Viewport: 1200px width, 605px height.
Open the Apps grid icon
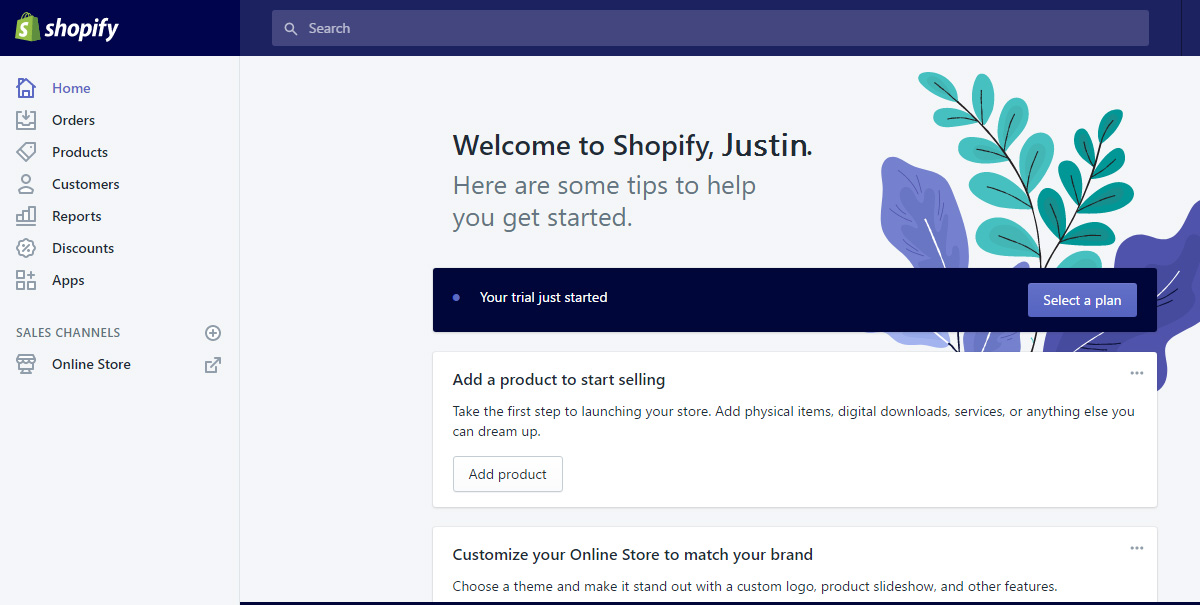tap(26, 280)
